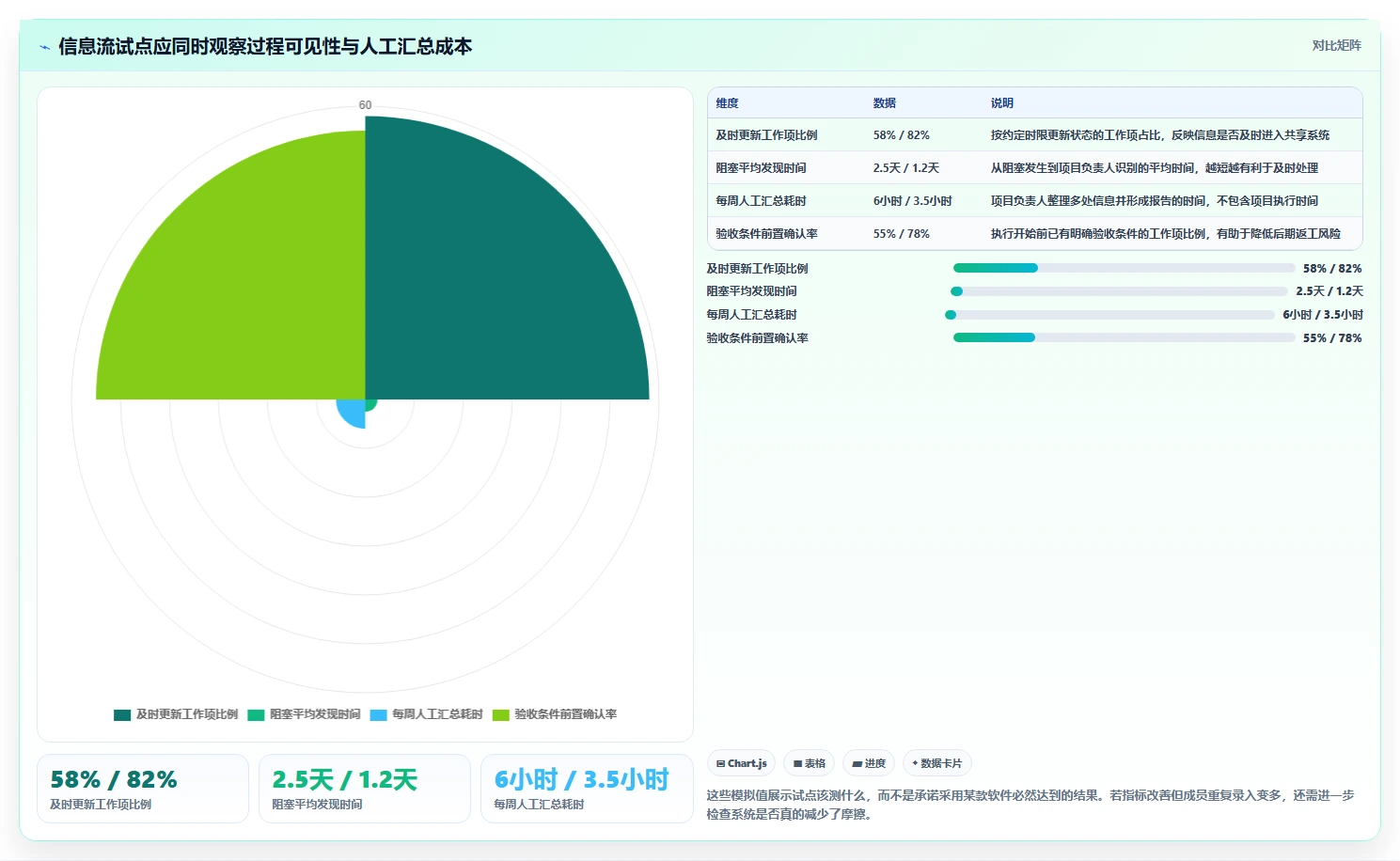
Task: Click the 58% / 82% stat card
Action: pos(143,789)
